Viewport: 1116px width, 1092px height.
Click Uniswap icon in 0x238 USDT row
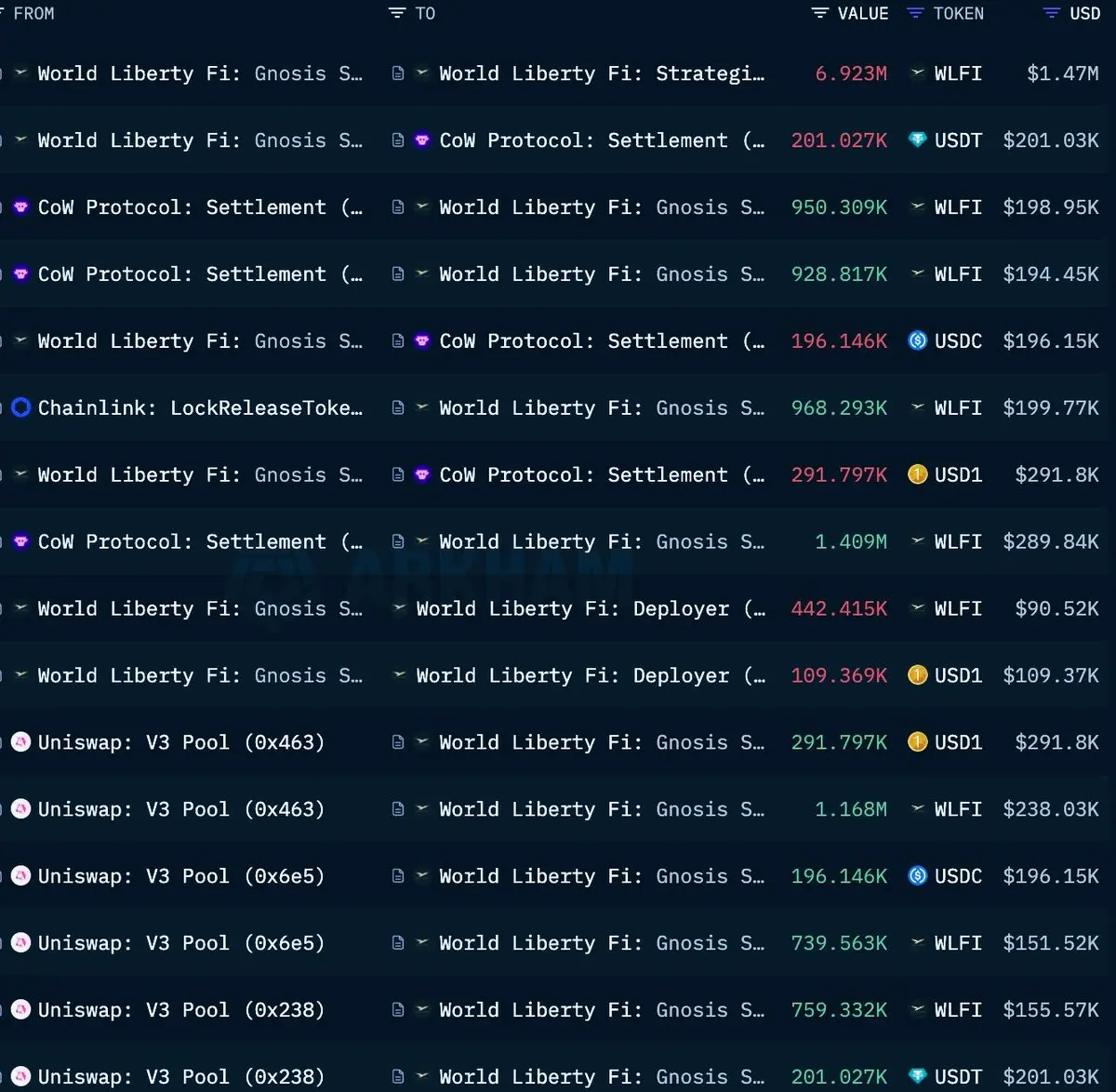[20, 1077]
